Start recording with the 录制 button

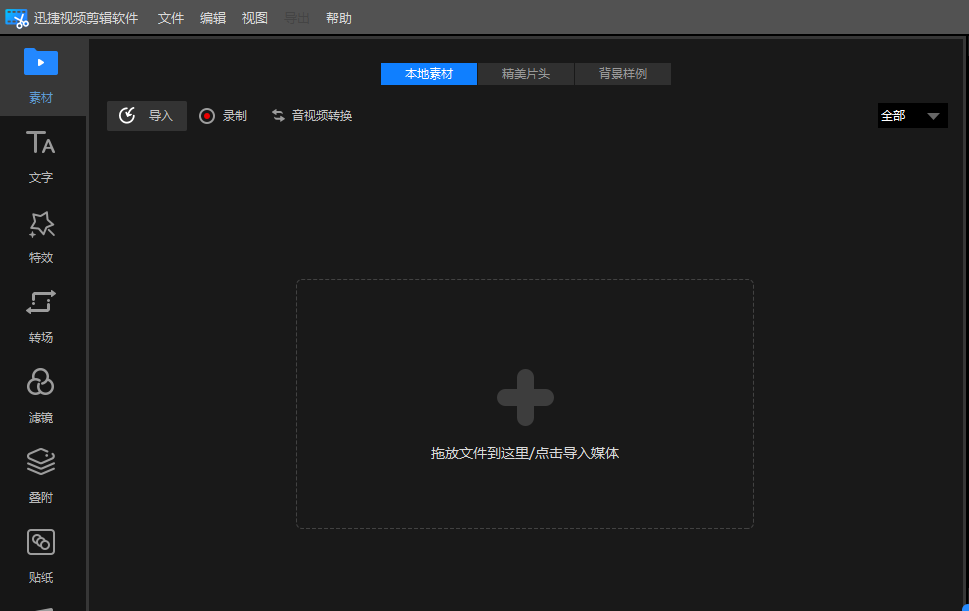(x=223, y=116)
